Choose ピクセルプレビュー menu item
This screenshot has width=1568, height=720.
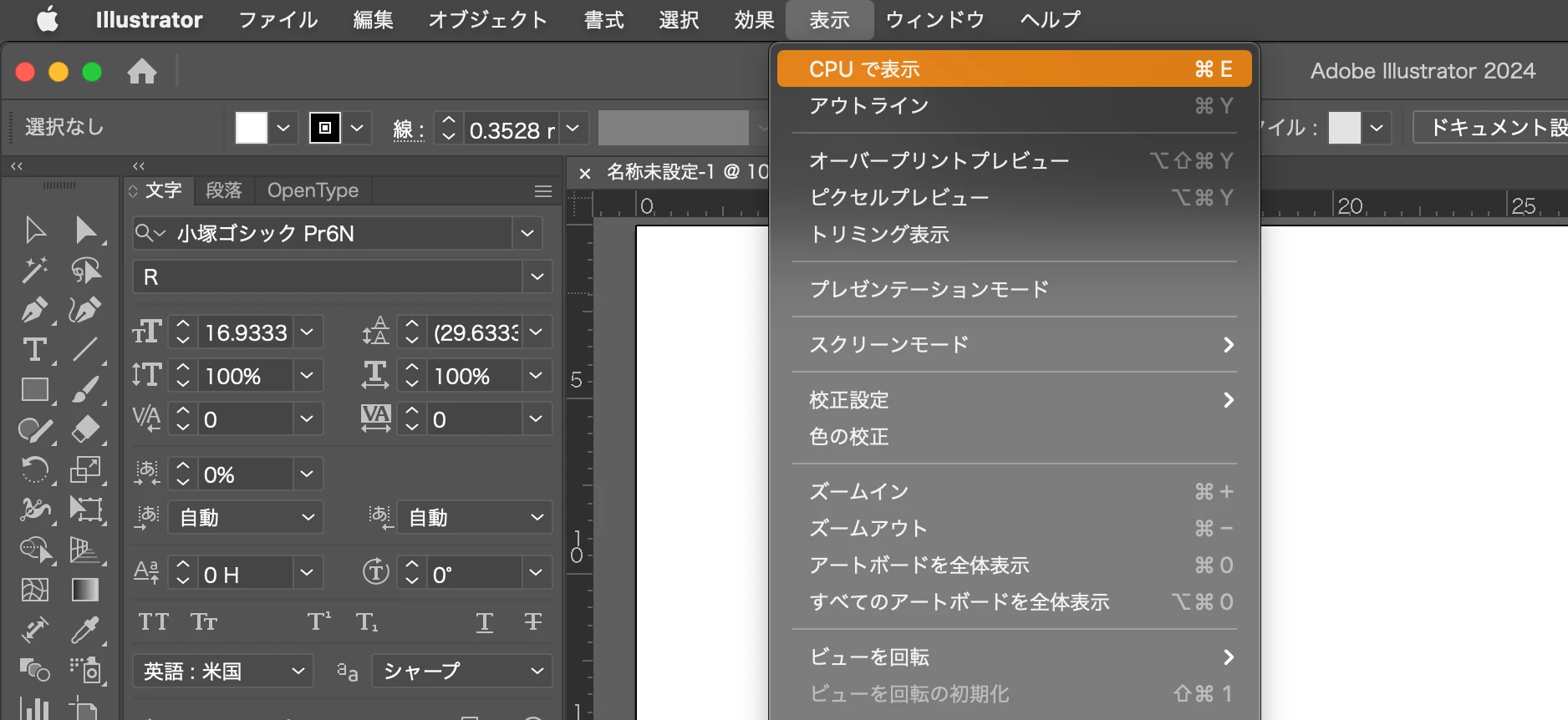pyautogui.click(x=1014, y=197)
